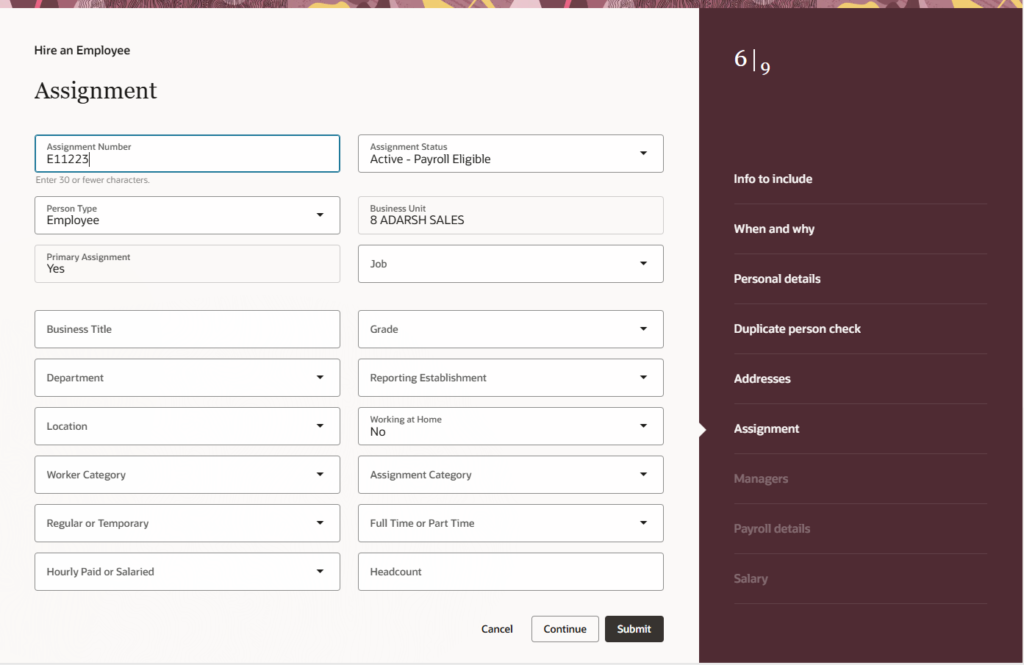The width and height of the screenshot is (1024, 665).
Task: Click the Primary Assignment field
Action: pos(187,264)
